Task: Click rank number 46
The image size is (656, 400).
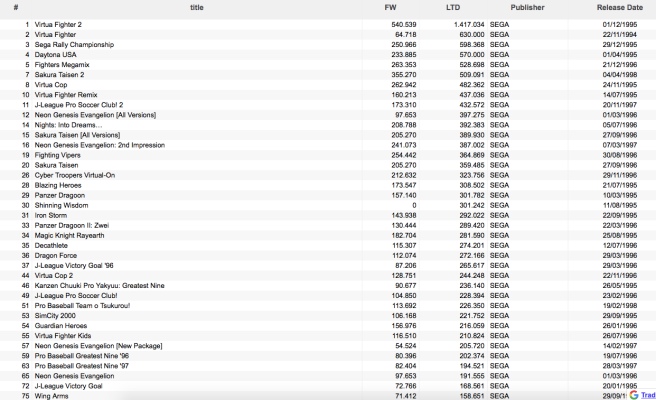Action: click(x=26, y=286)
